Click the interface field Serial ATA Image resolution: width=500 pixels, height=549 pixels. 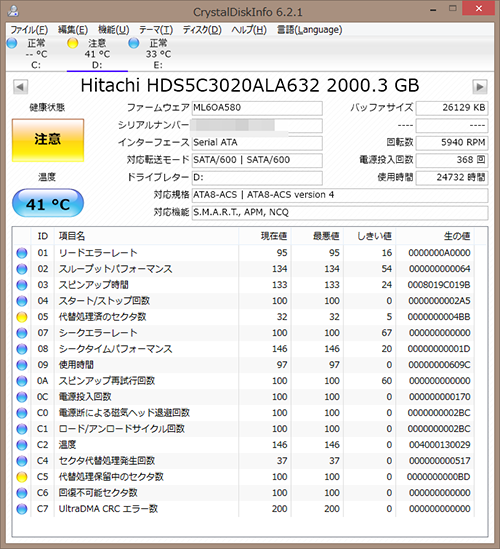coord(257,143)
